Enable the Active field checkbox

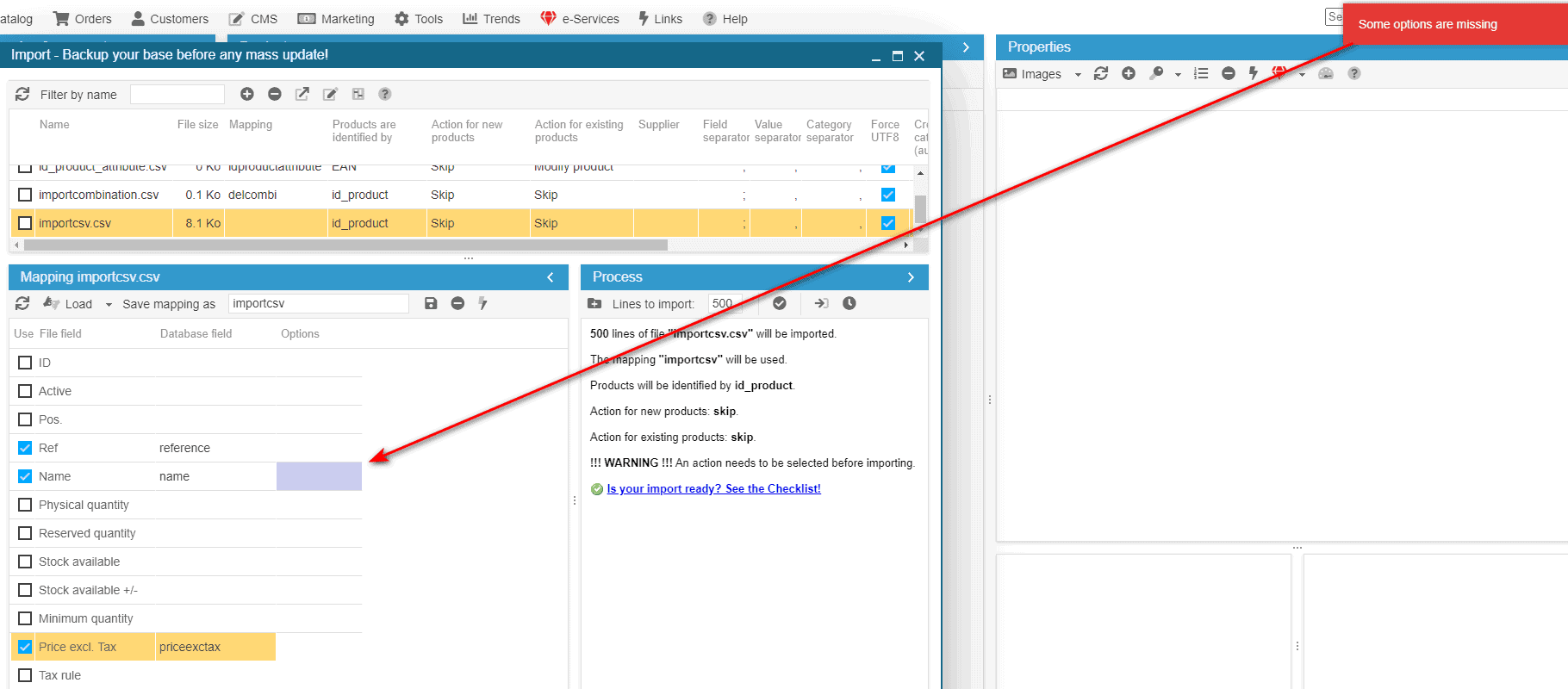pos(25,391)
